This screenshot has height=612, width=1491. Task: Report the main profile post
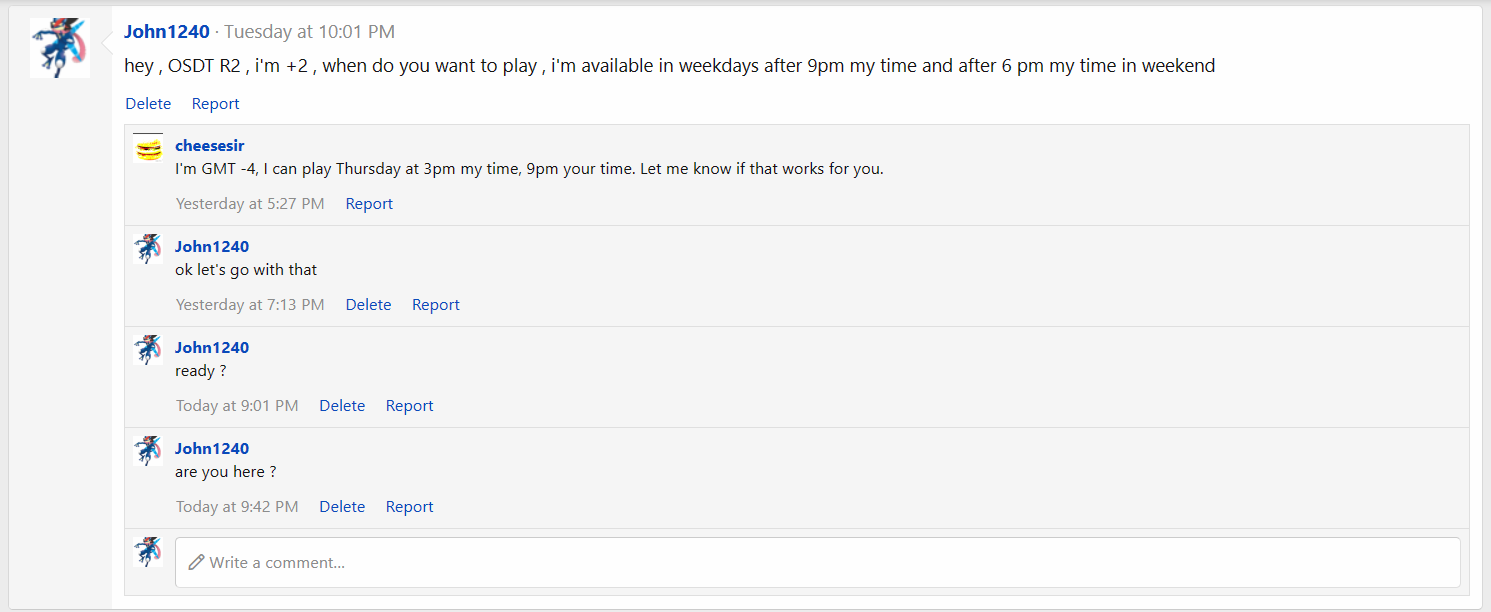click(215, 104)
